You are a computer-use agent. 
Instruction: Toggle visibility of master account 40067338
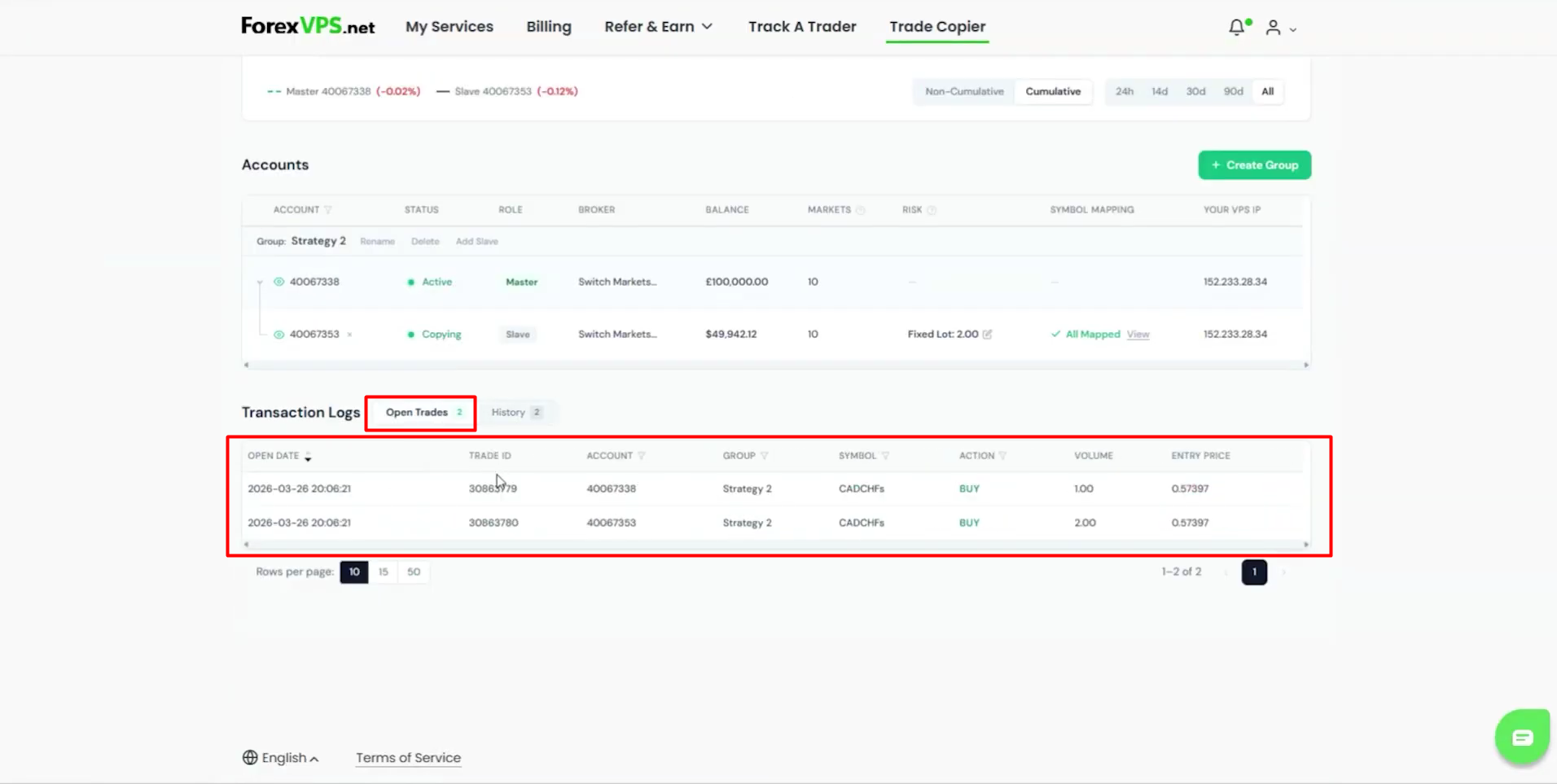click(x=279, y=282)
